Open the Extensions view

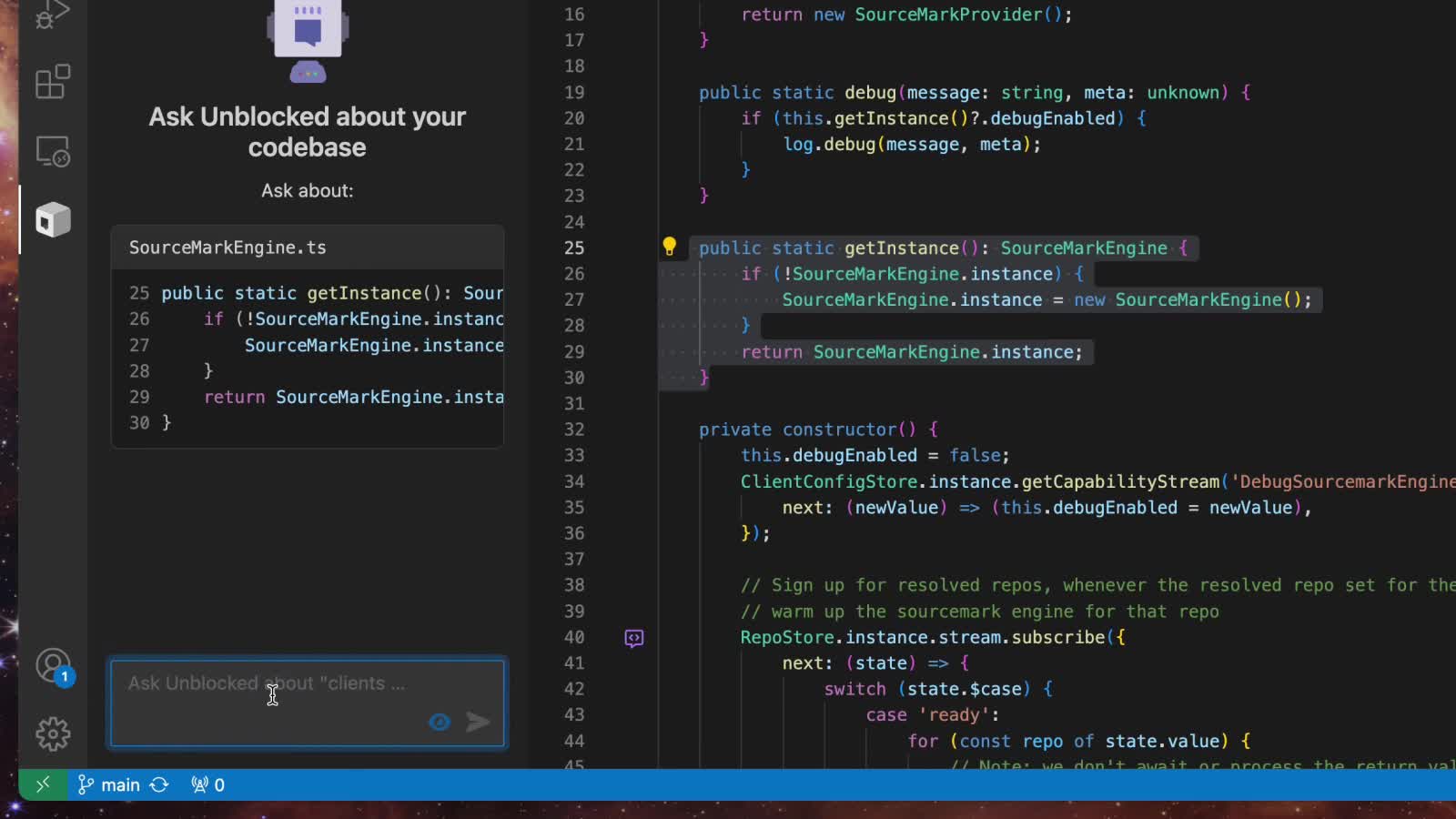pos(52,82)
